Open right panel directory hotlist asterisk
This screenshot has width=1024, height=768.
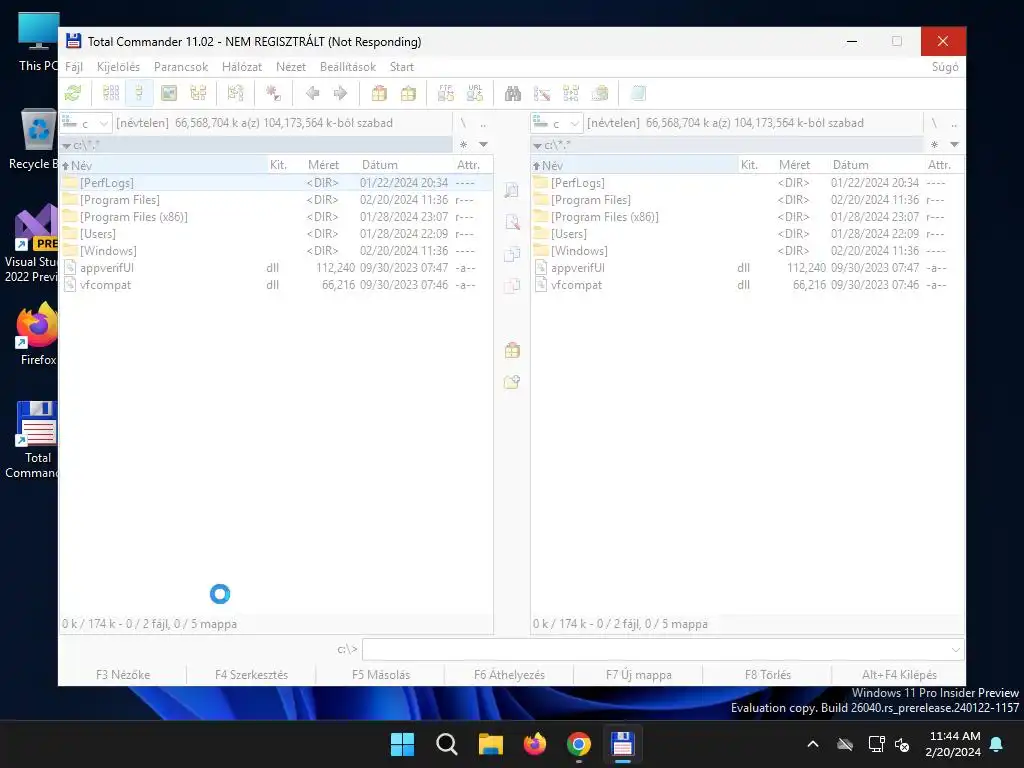(x=935, y=144)
